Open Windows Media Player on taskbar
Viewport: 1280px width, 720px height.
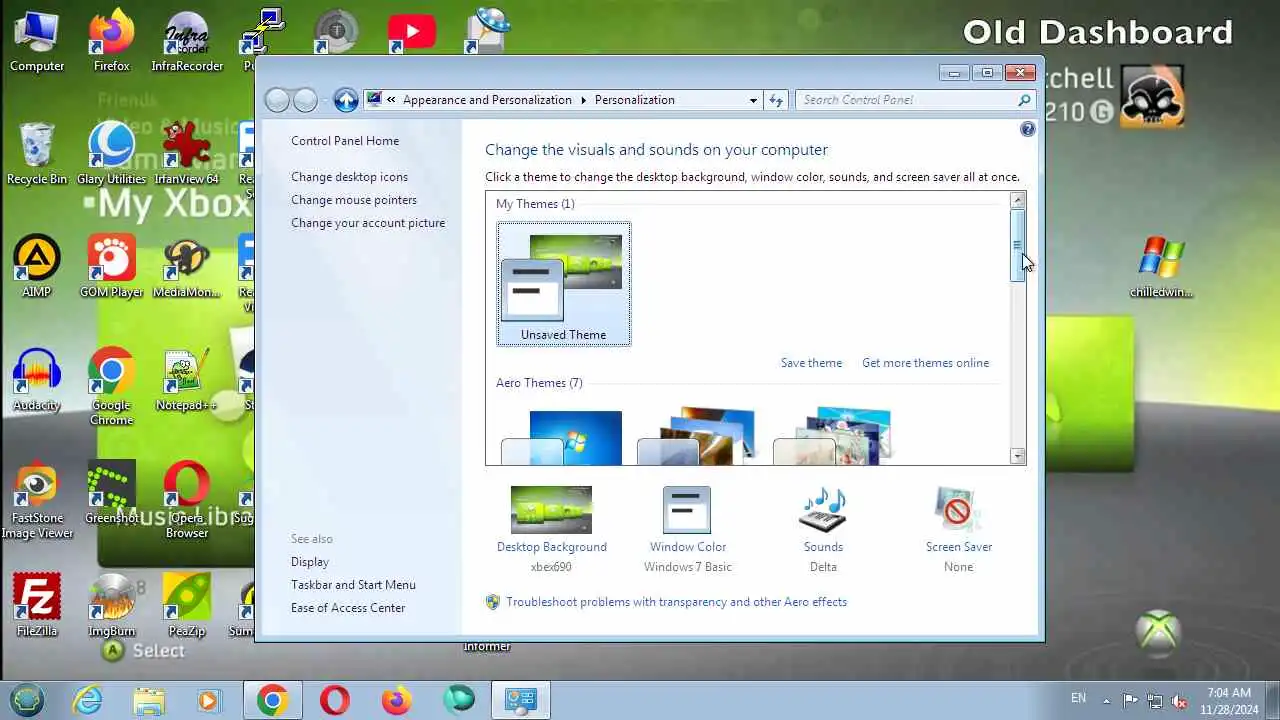coord(208,700)
